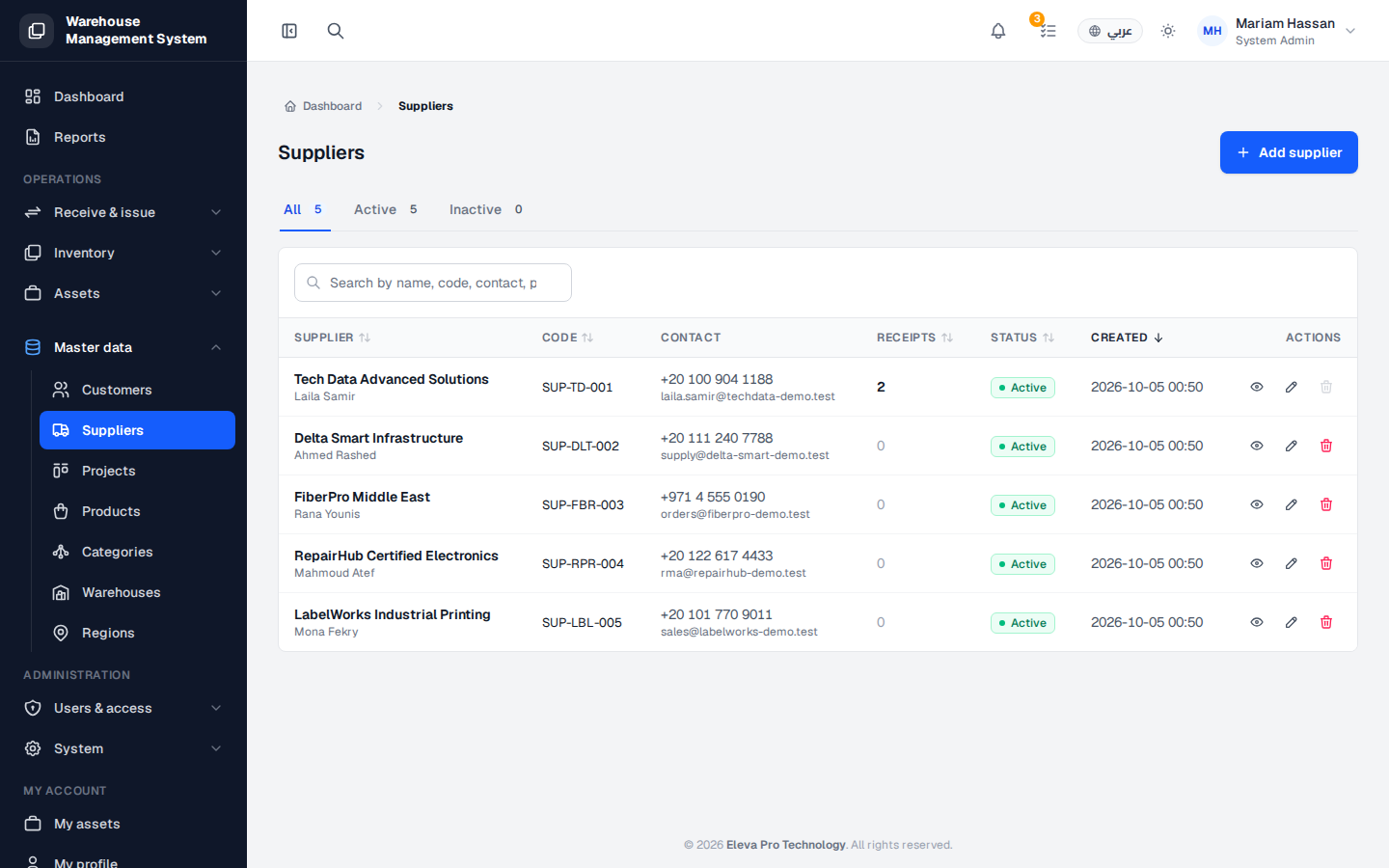Open Reports from the sidebar
Viewport: 1389px width, 868px height.
(x=123, y=137)
